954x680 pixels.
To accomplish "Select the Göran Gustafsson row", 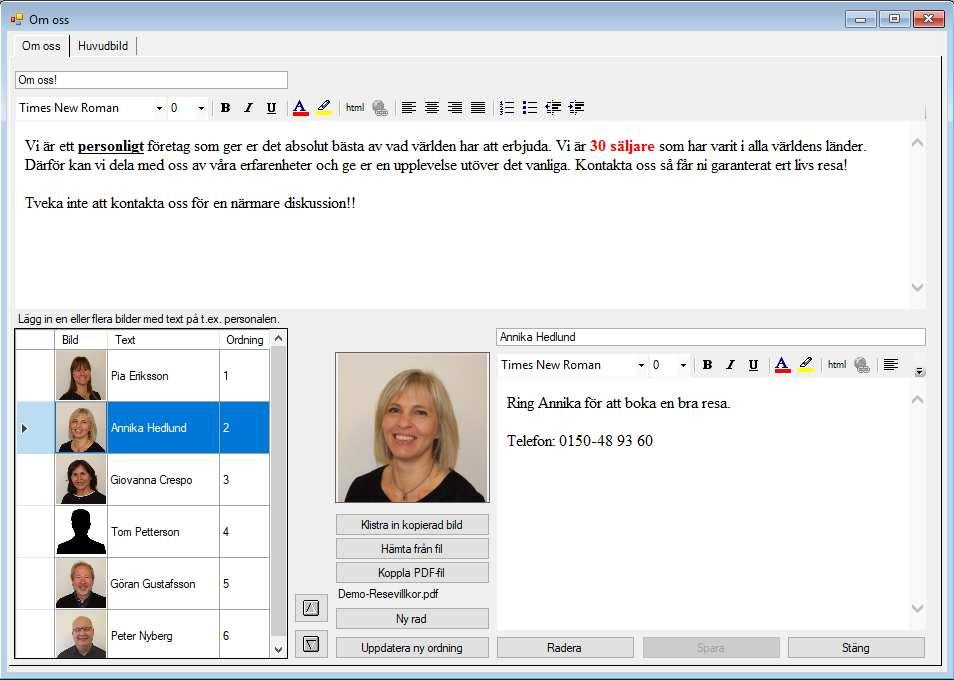I will tap(142, 584).
